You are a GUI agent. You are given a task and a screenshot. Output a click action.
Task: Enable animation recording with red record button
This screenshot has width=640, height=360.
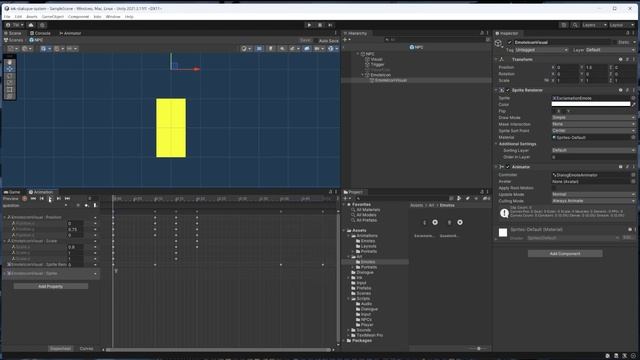pos(24,198)
